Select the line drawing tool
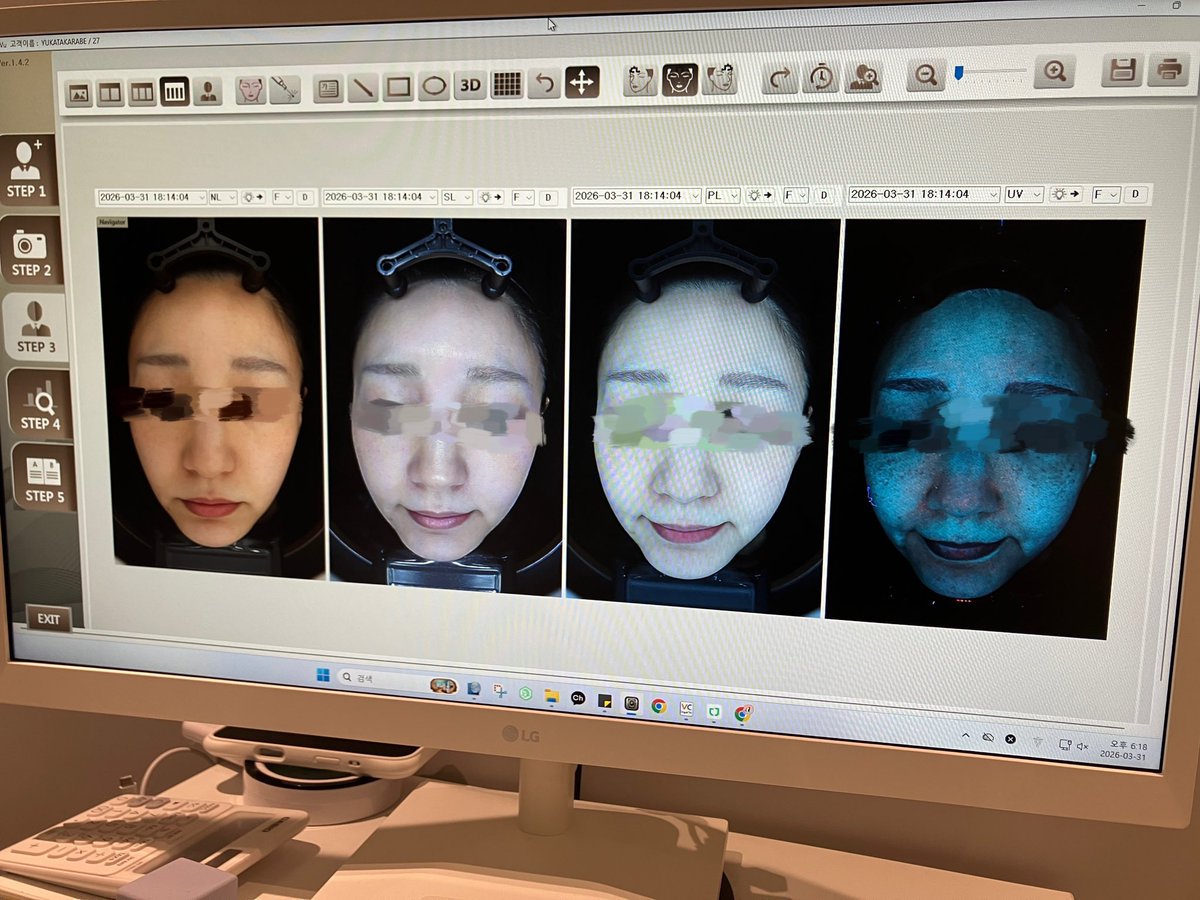1200x900 pixels. (x=363, y=87)
